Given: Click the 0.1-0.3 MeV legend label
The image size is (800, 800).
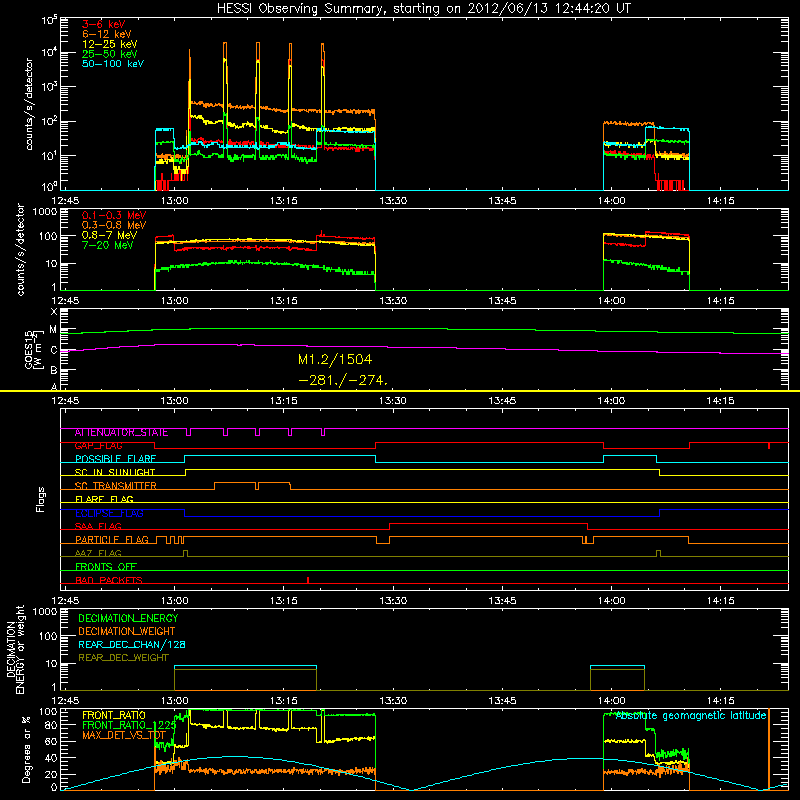Looking at the screenshot, I should pyautogui.click(x=114, y=215).
